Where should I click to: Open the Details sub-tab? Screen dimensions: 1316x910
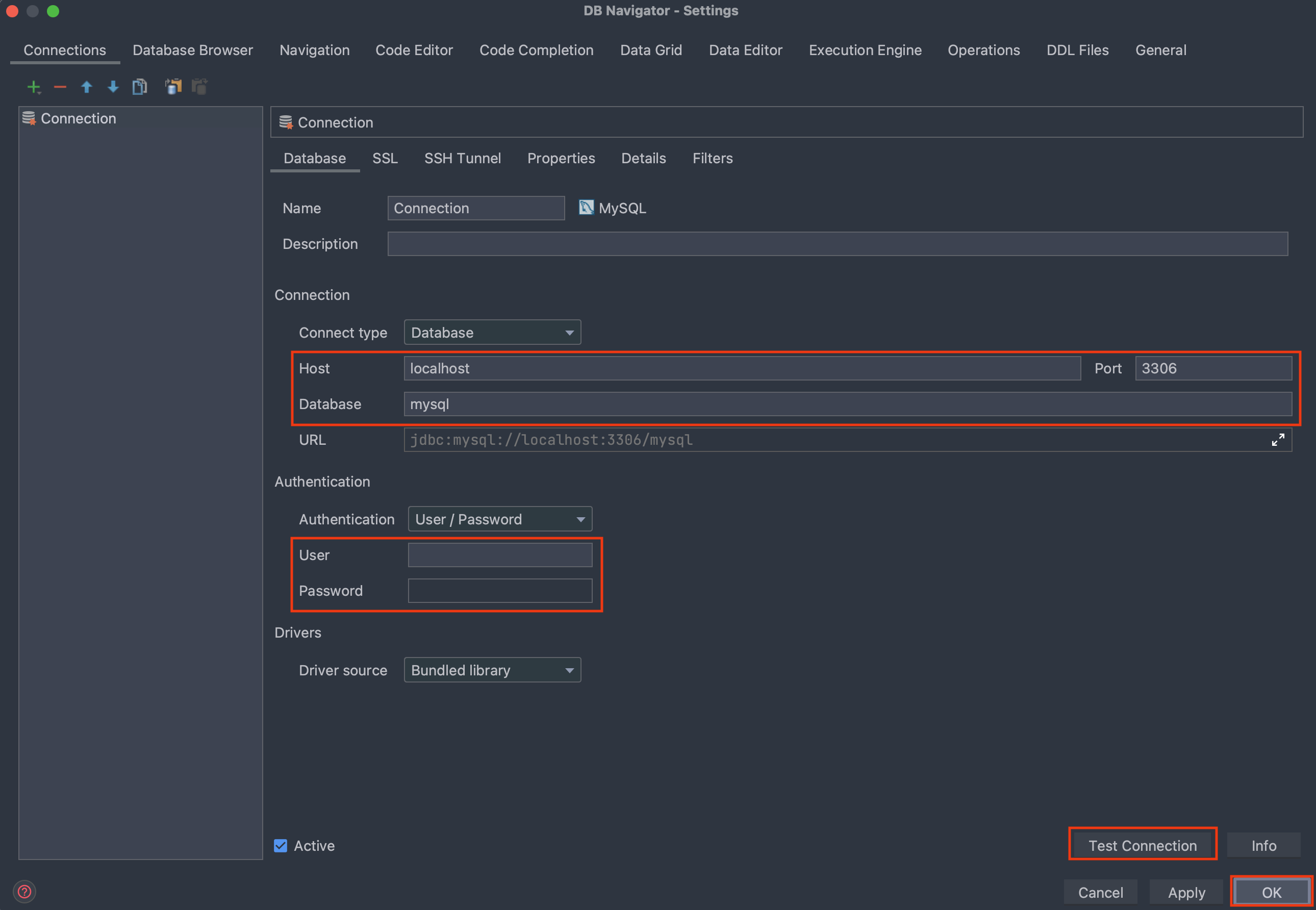644,158
